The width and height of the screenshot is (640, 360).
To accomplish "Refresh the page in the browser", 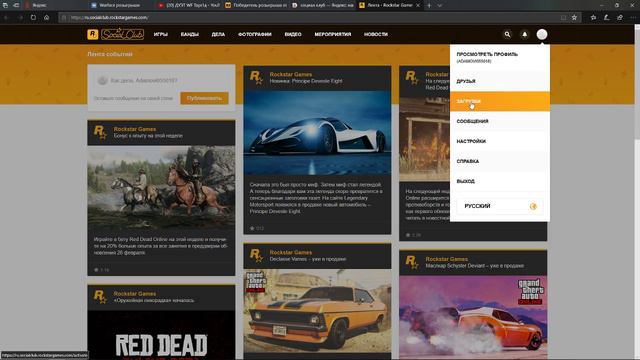I will pyautogui.click(x=33, y=18).
